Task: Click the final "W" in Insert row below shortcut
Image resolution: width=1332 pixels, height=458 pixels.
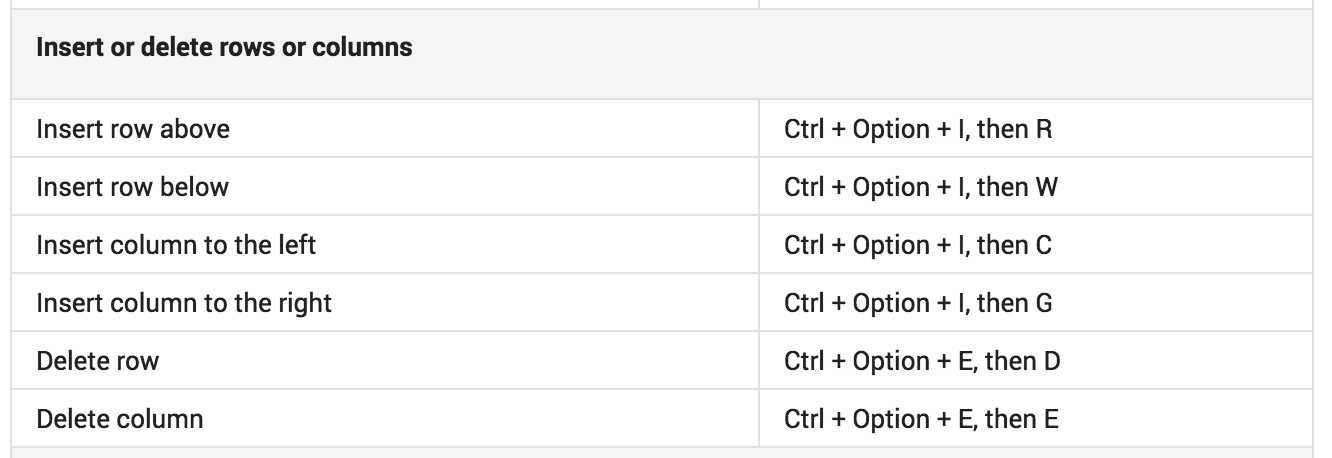Action: click(1047, 187)
